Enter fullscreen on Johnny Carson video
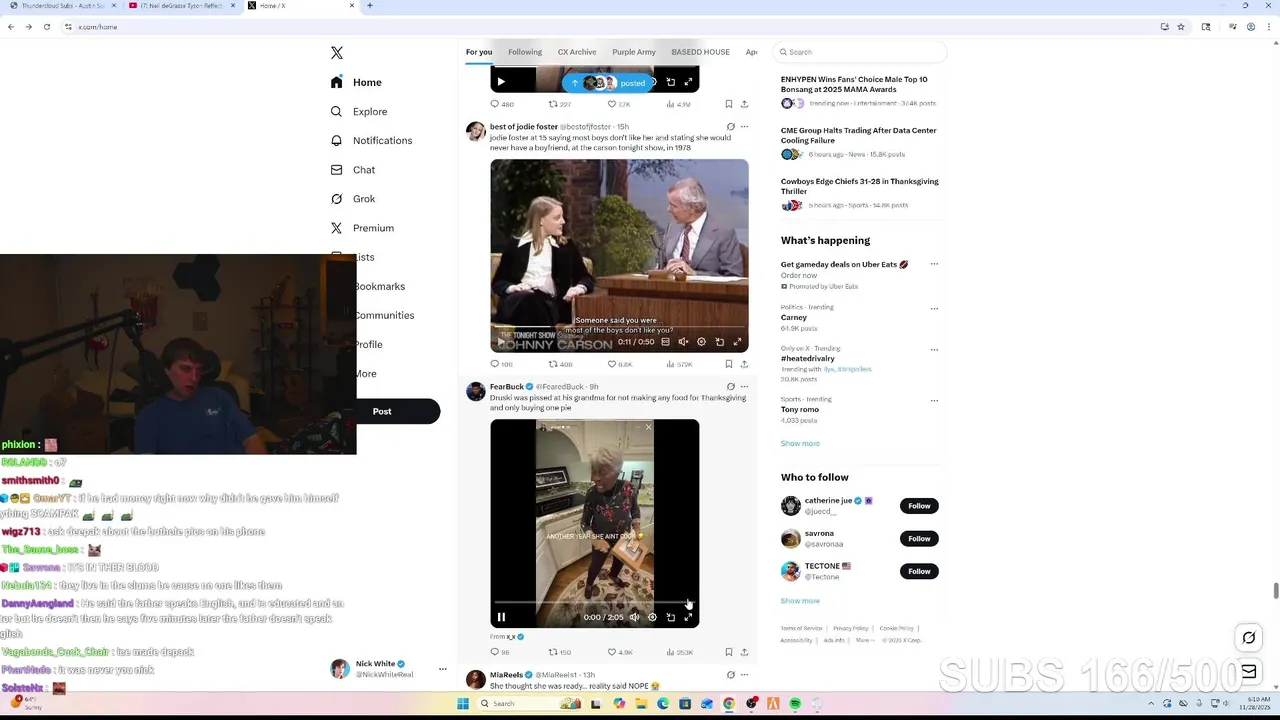Image resolution: width=1280 pixels, height=720 pixels. point(737,342)
